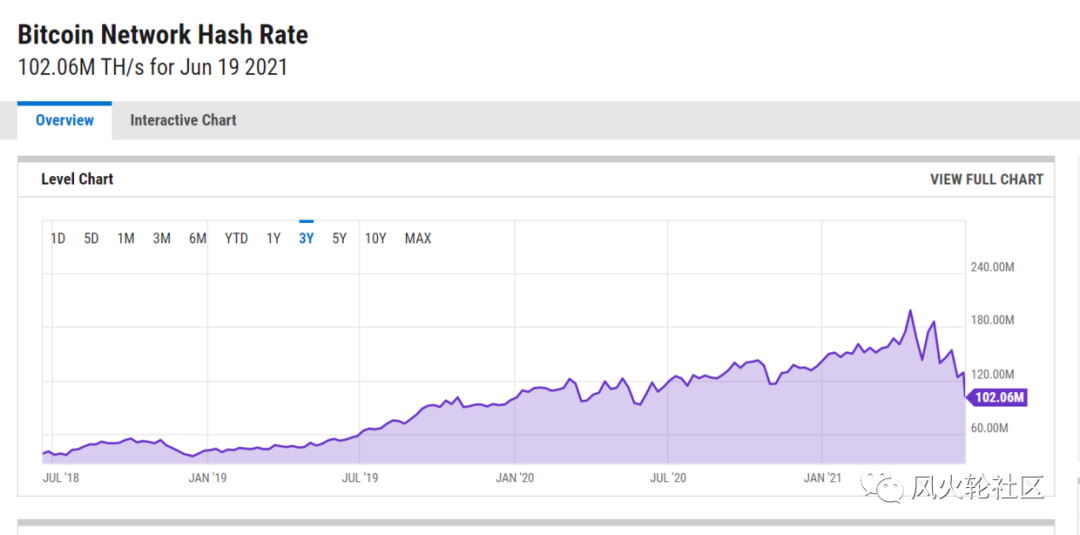The image size is (1080, 535).
Task: Open the Interactive Chart tab
Action: [x=183, y=120]
